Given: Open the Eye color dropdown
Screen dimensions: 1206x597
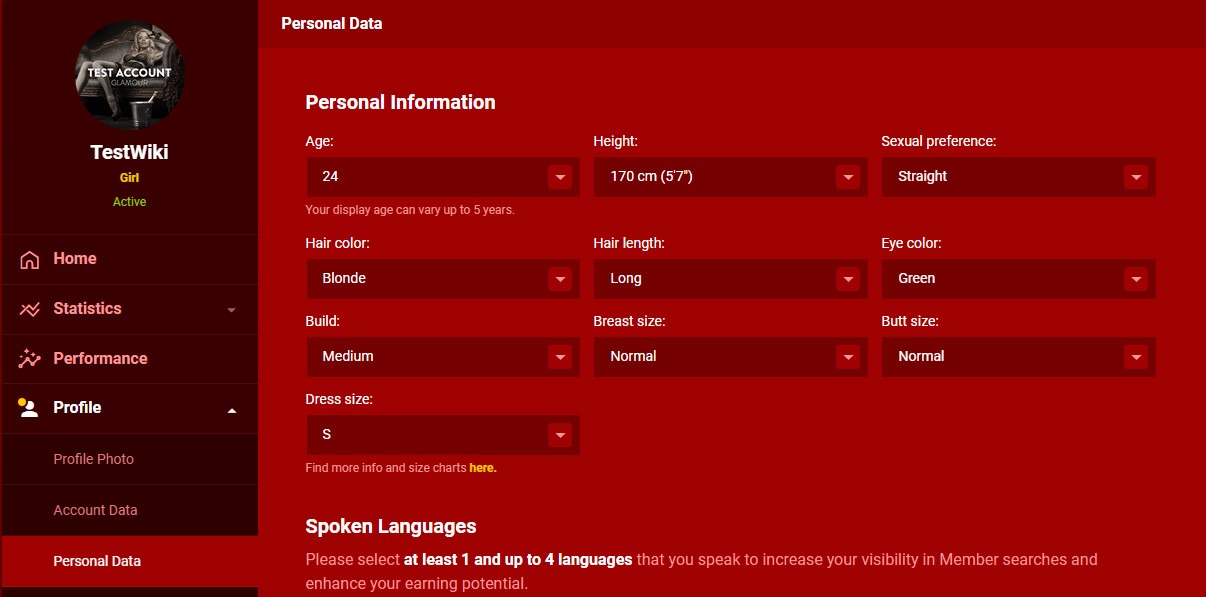Looking at the screenshot, I should pos(1019,279).
